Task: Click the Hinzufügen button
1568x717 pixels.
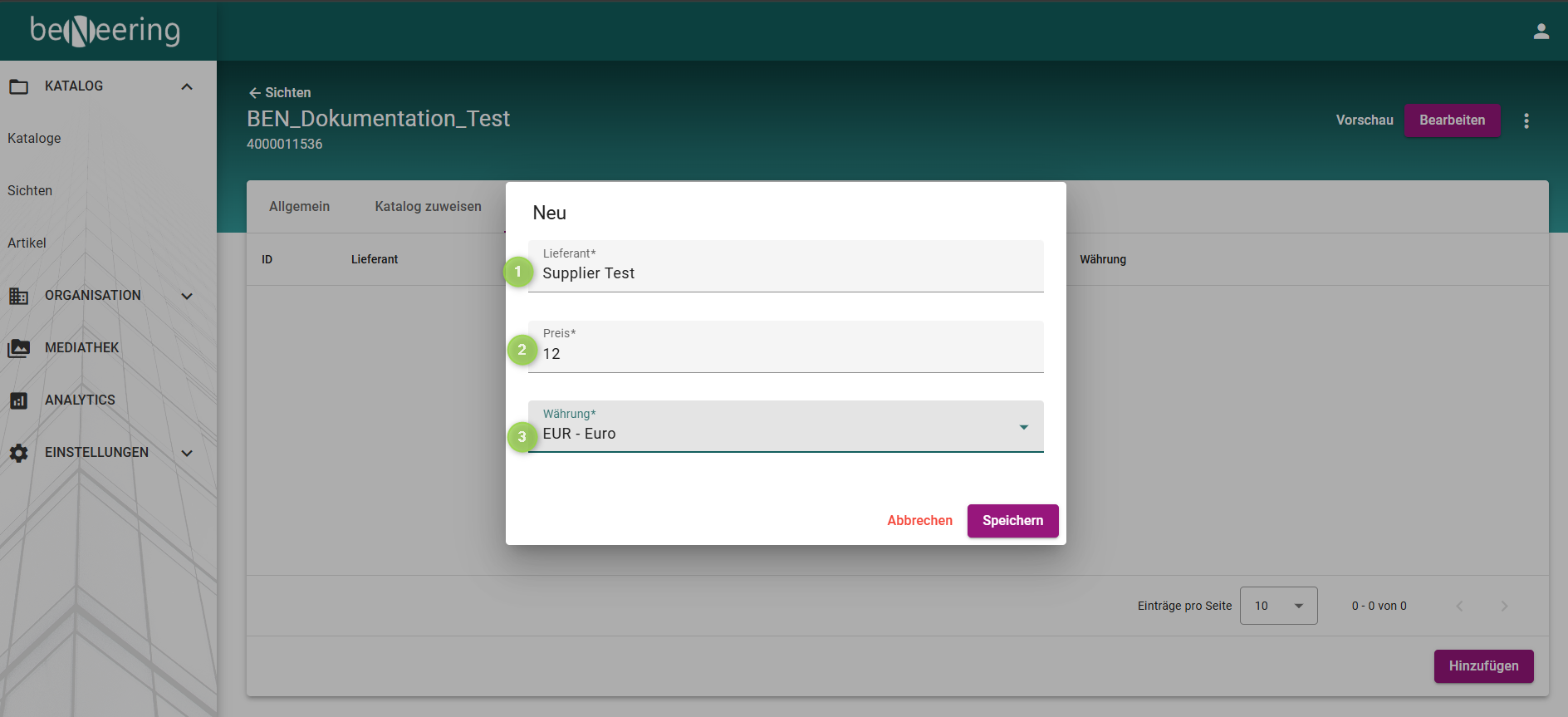Action: click(1483, 666)
